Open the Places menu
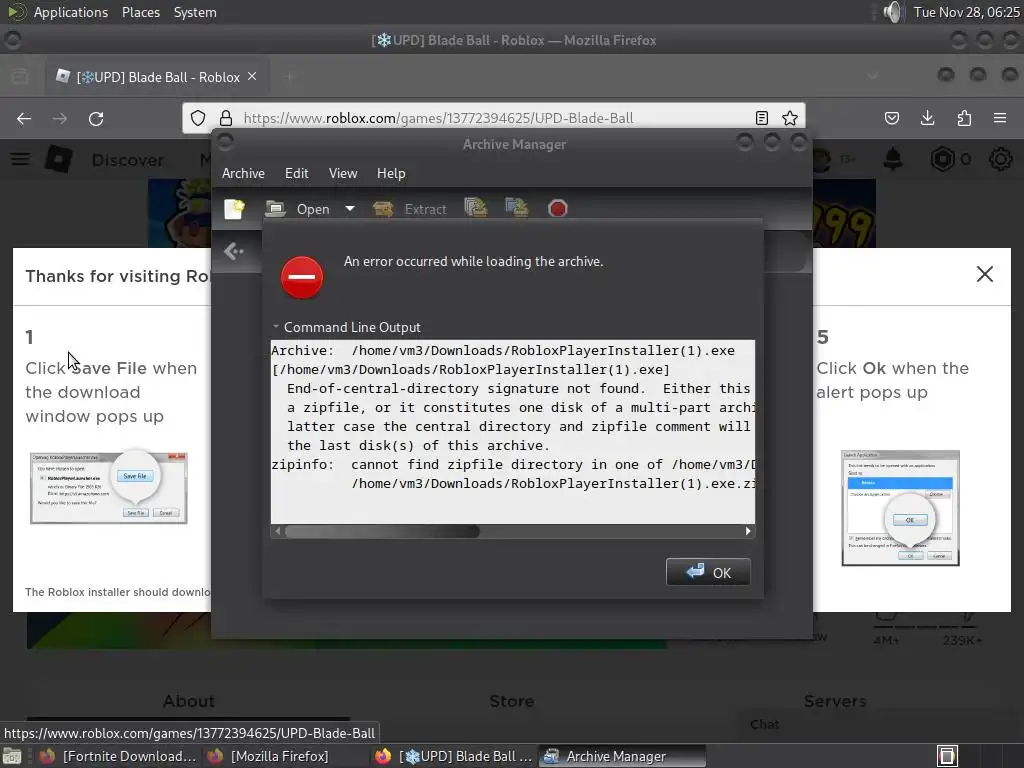The width and height of the screenshot is (1024, 768). pyautogui.click(x=141, y=12)
